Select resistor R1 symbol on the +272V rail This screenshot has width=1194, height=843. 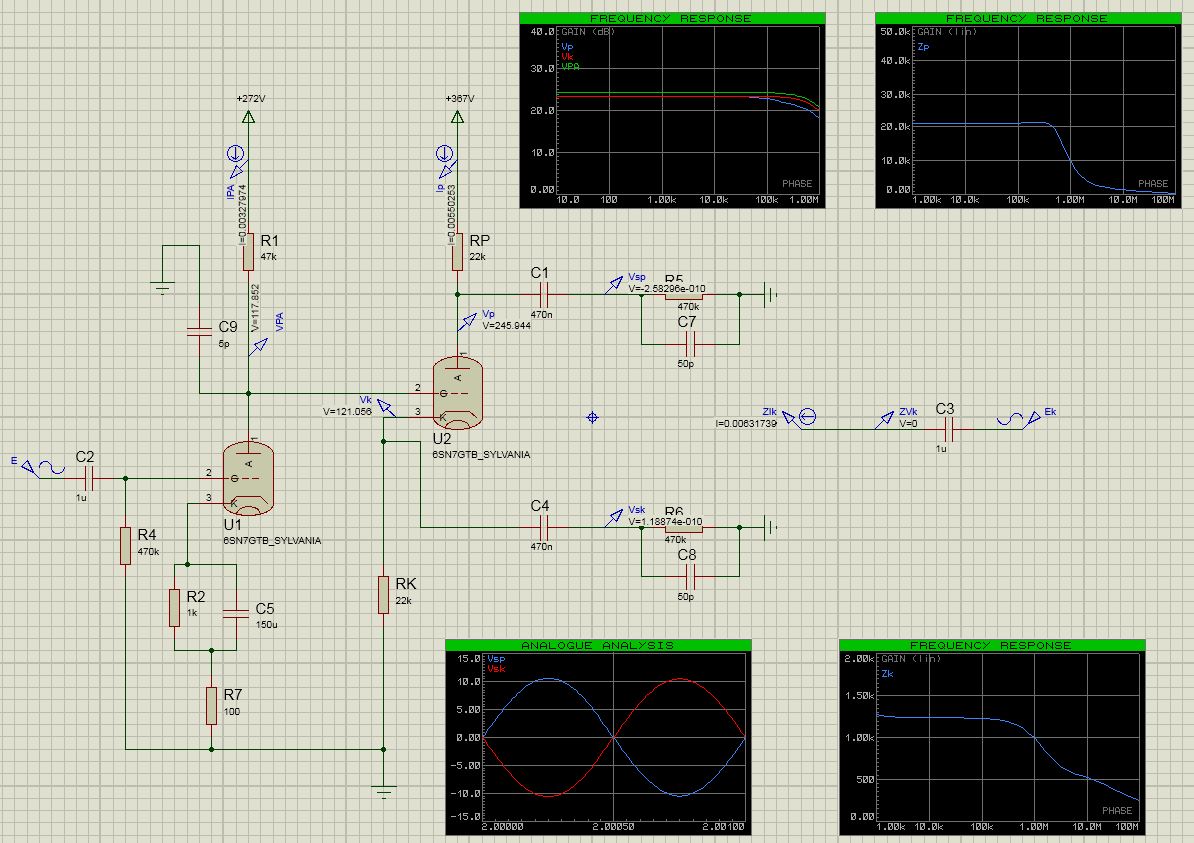[x=248, y=252]
